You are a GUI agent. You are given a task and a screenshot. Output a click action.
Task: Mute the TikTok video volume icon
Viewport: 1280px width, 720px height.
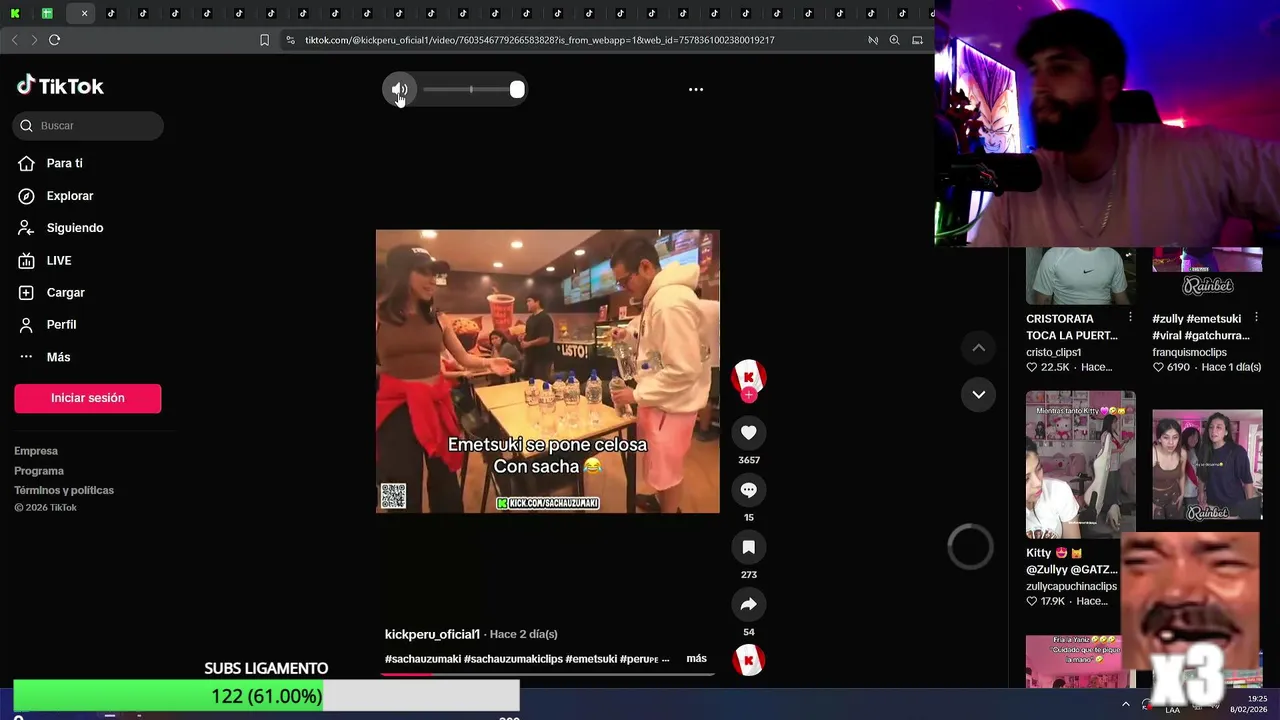(x=399, y=89)
